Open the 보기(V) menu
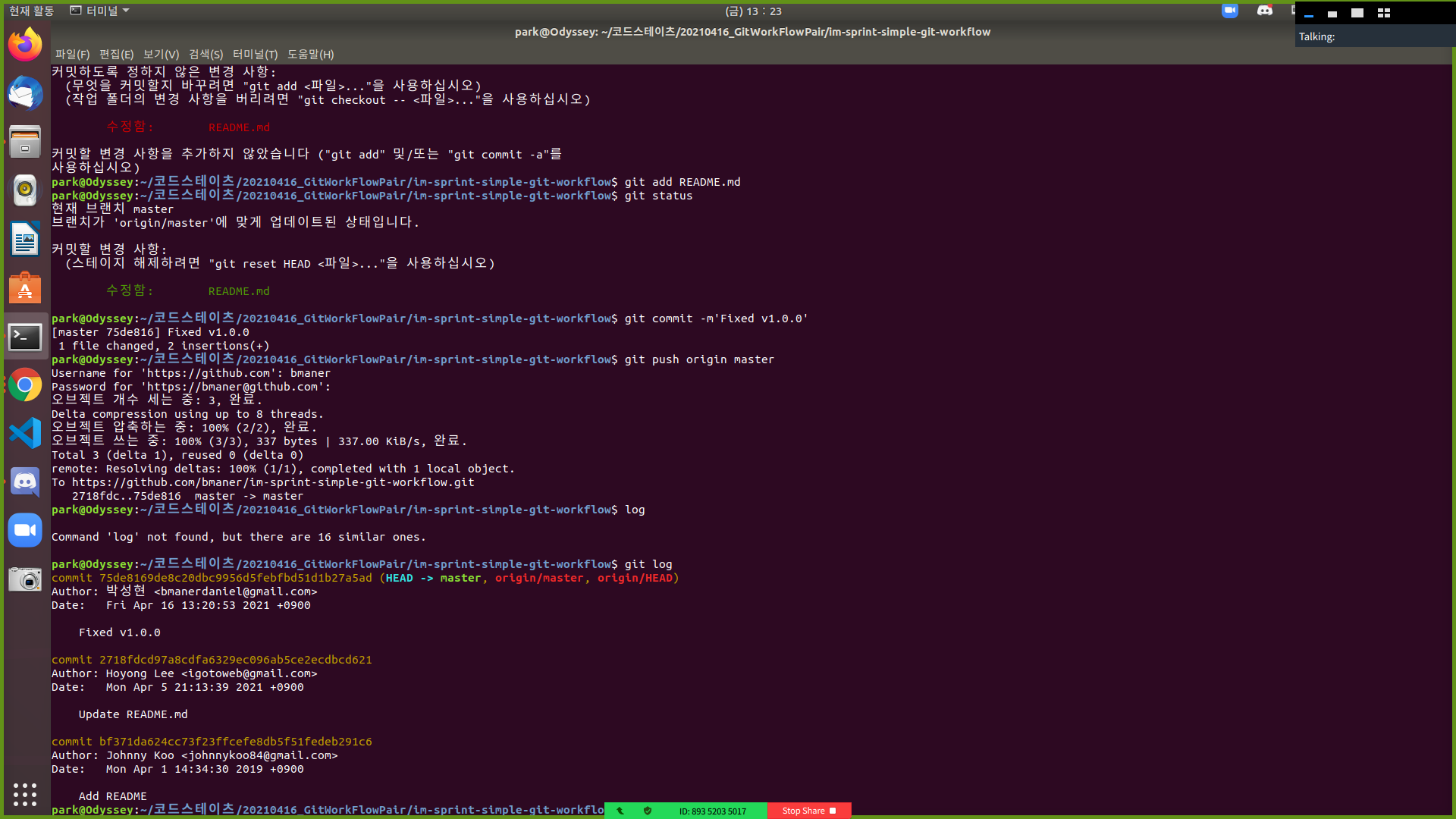1456x819 pixels. click(x=161, y=55)
